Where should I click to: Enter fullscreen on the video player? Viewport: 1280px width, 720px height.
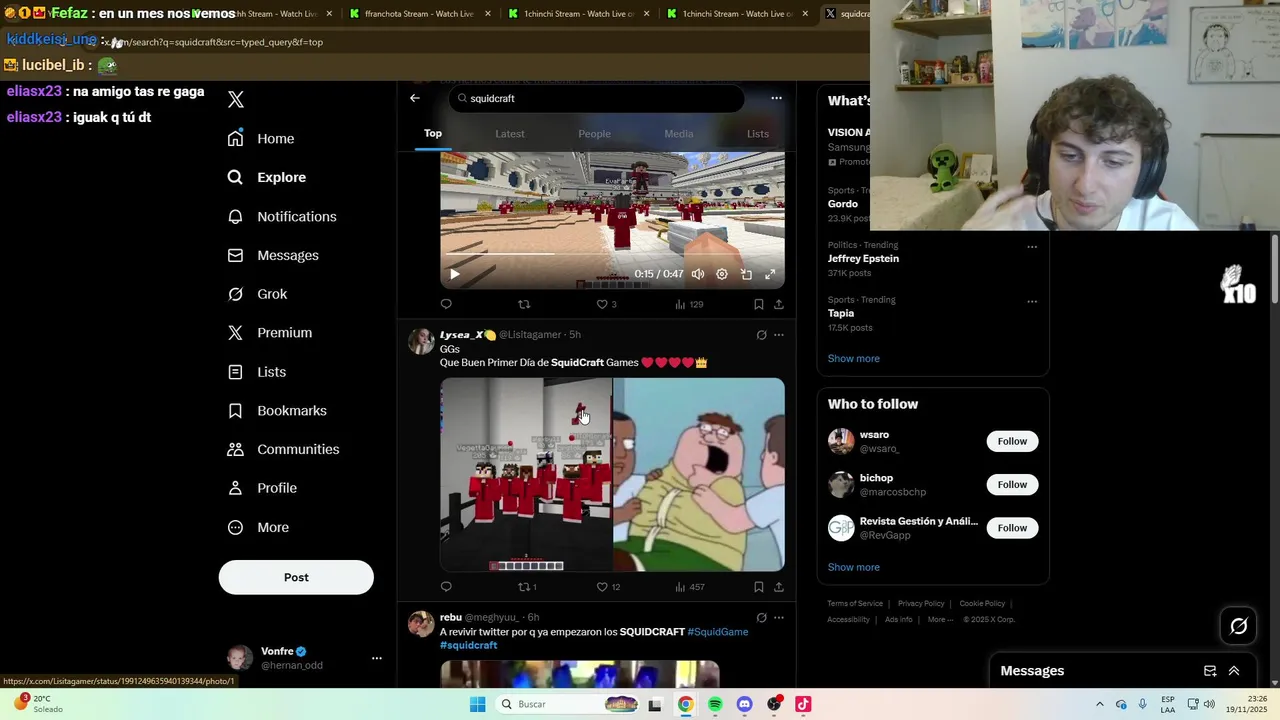click(x=770, y=274)
